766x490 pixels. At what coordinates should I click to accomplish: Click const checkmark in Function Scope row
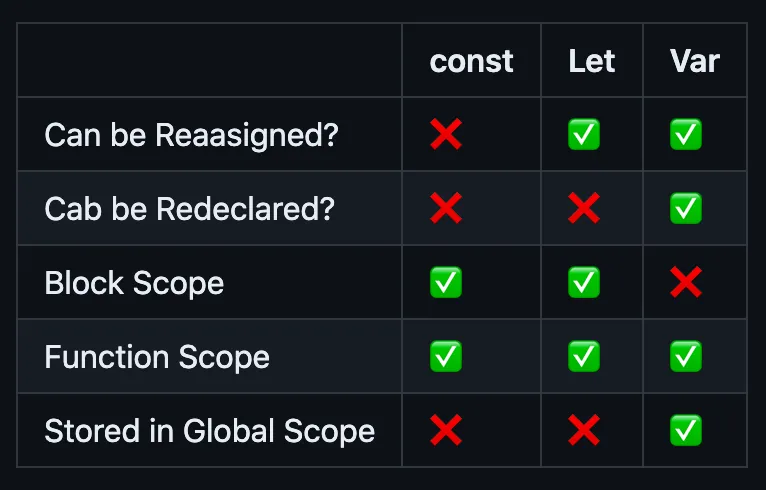(446, 356)
